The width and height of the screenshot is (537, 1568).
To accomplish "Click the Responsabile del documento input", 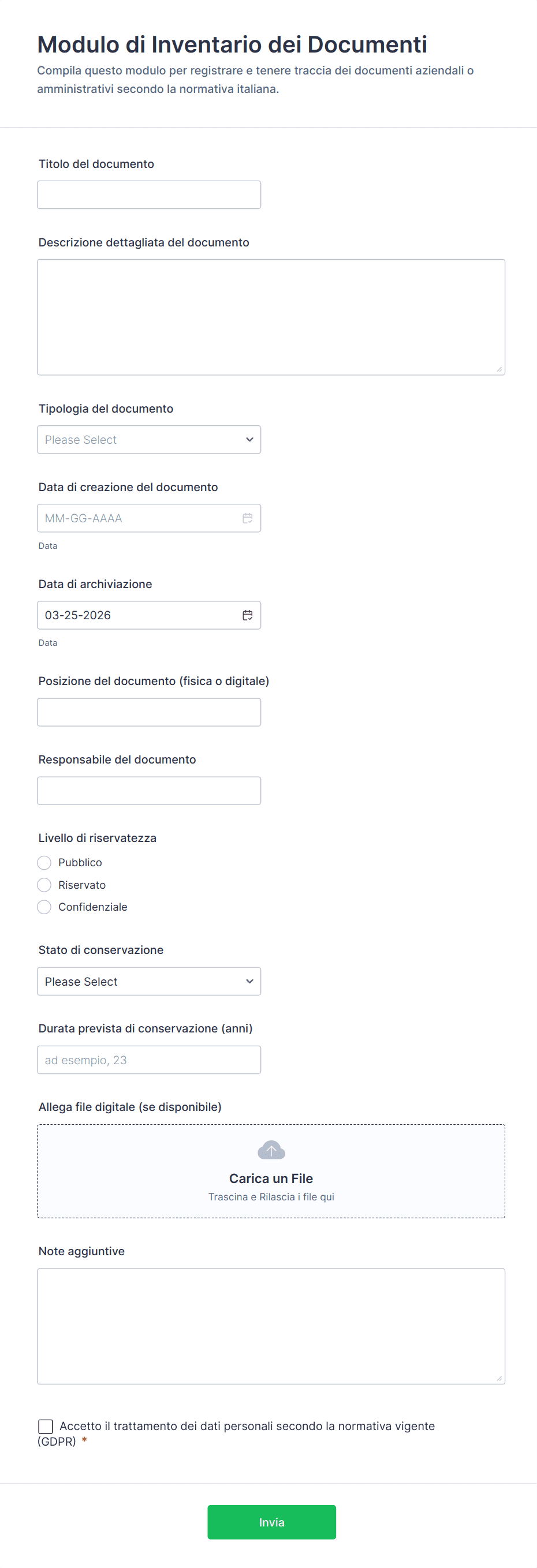I will tap(149, 791).
